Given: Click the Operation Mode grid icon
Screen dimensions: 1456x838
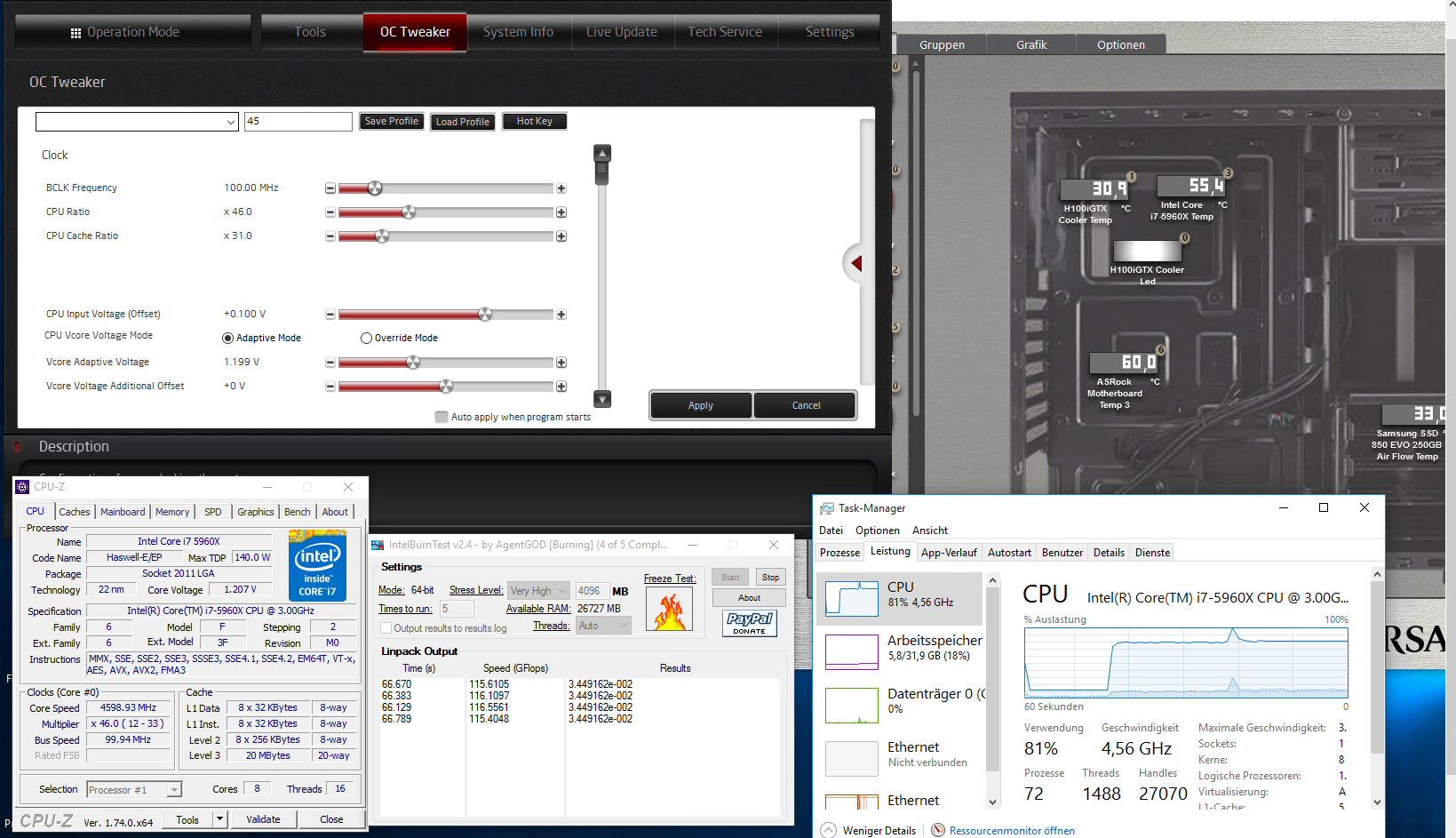Looking at the screenshot, I should pyautogui.click(x=76, y=33).
